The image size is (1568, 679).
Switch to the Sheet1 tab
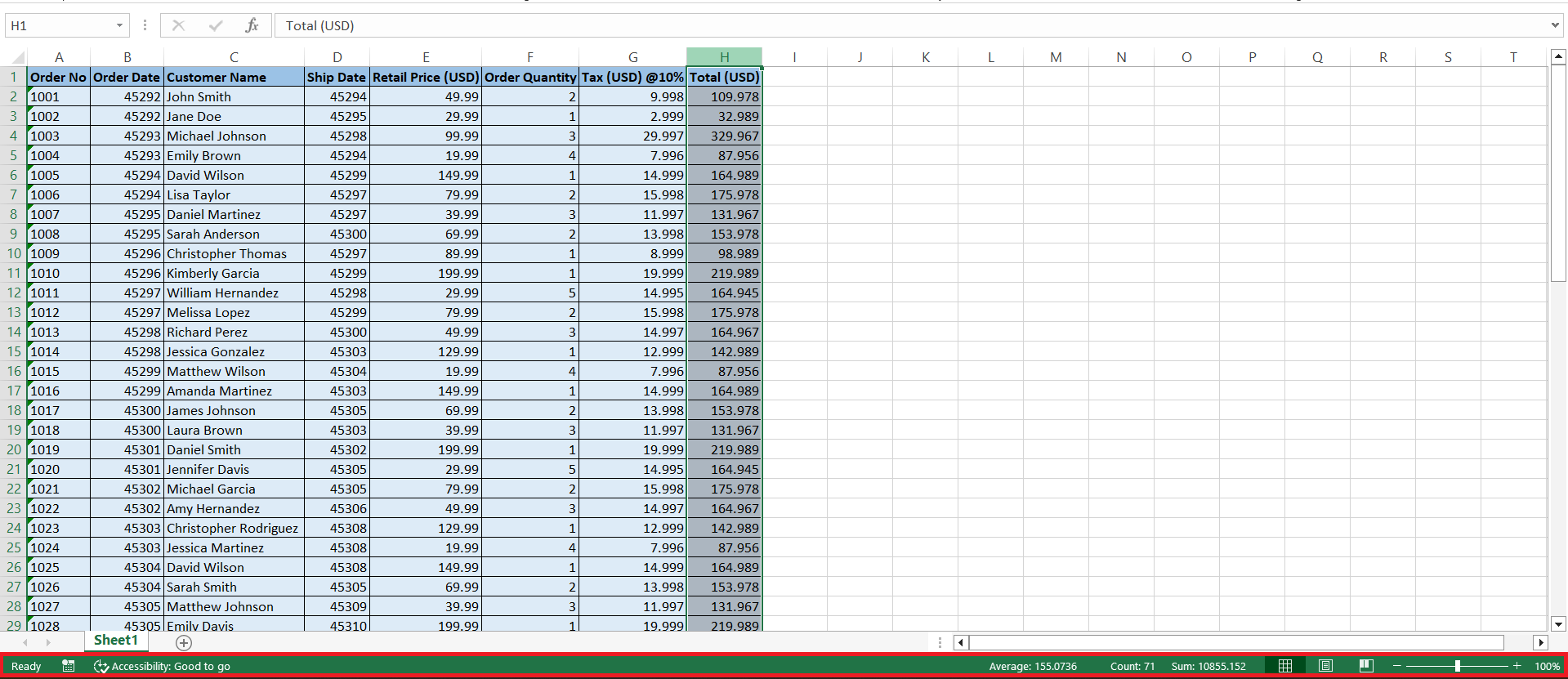115,641
